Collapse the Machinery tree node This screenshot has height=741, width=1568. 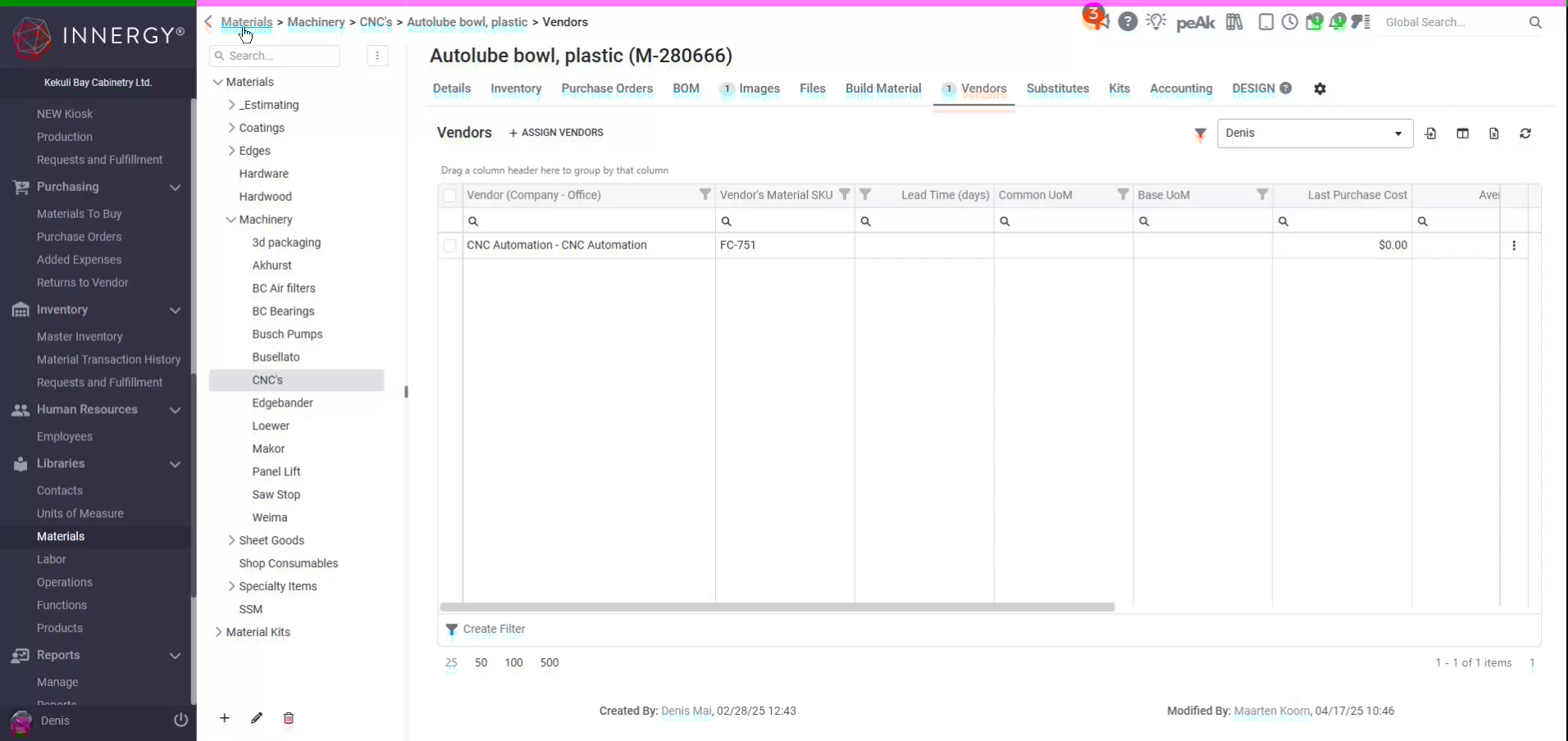point(230,219)
